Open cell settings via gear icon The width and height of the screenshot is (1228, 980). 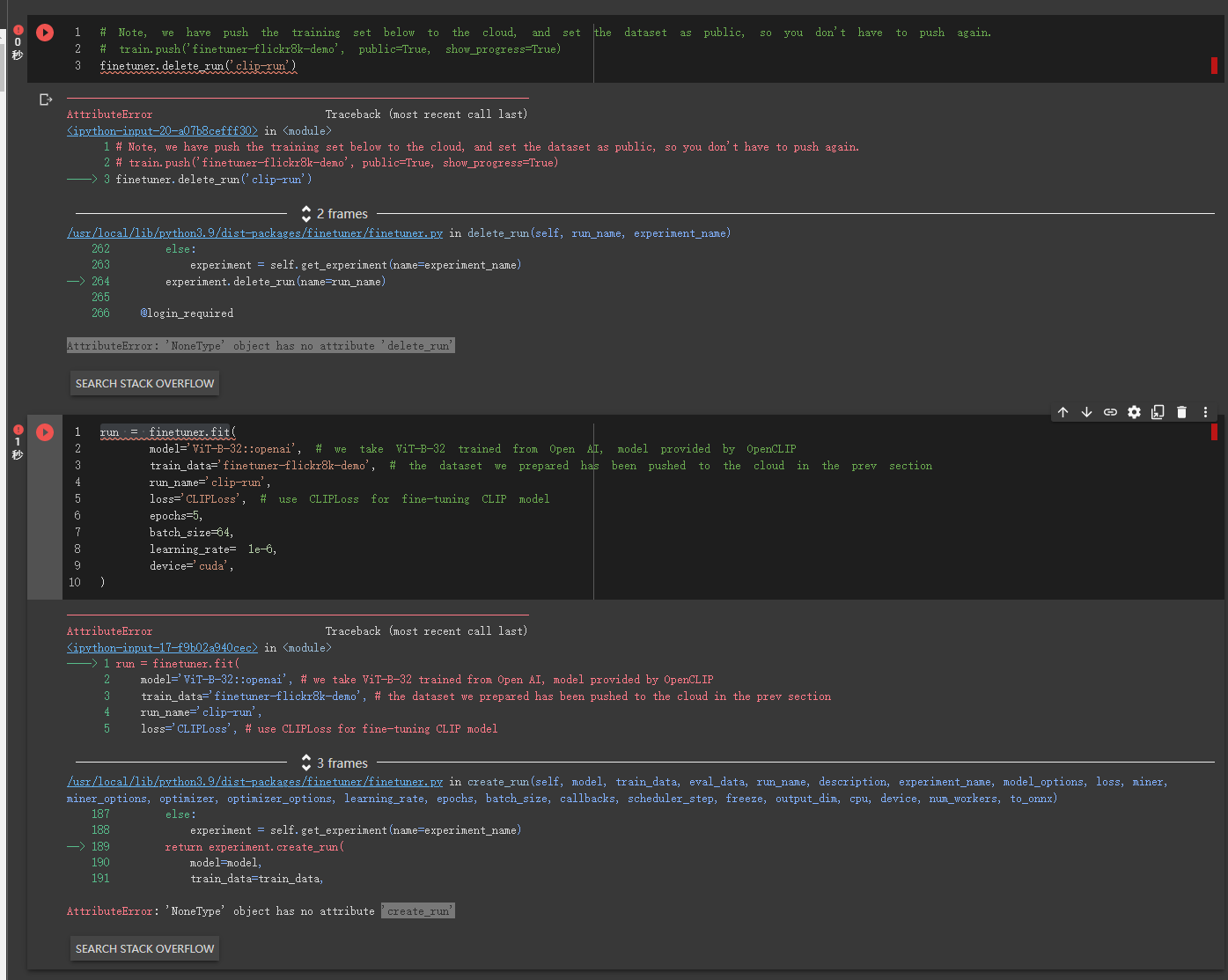pos(1134,411)
